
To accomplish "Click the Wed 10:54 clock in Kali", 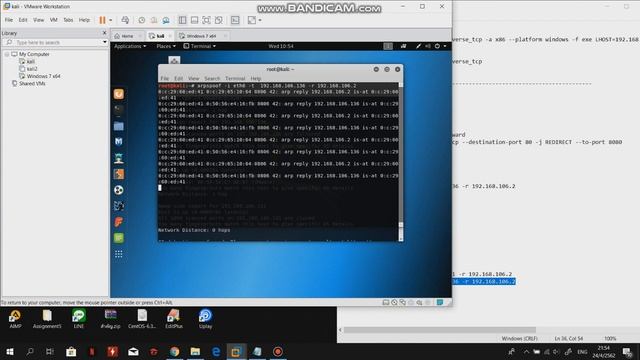I will [281, 46].
